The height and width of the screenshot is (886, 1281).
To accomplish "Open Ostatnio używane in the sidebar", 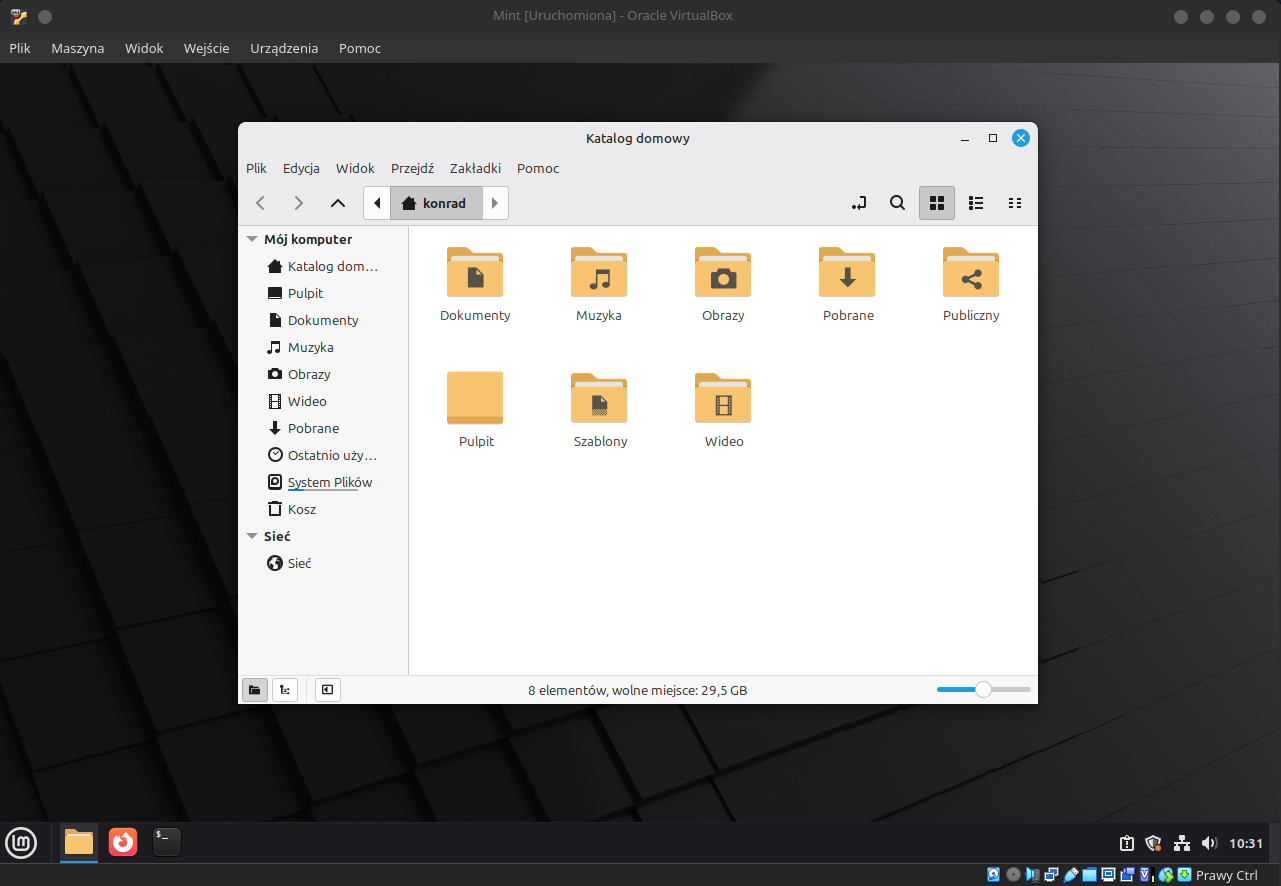I will (x=323, y=456).
